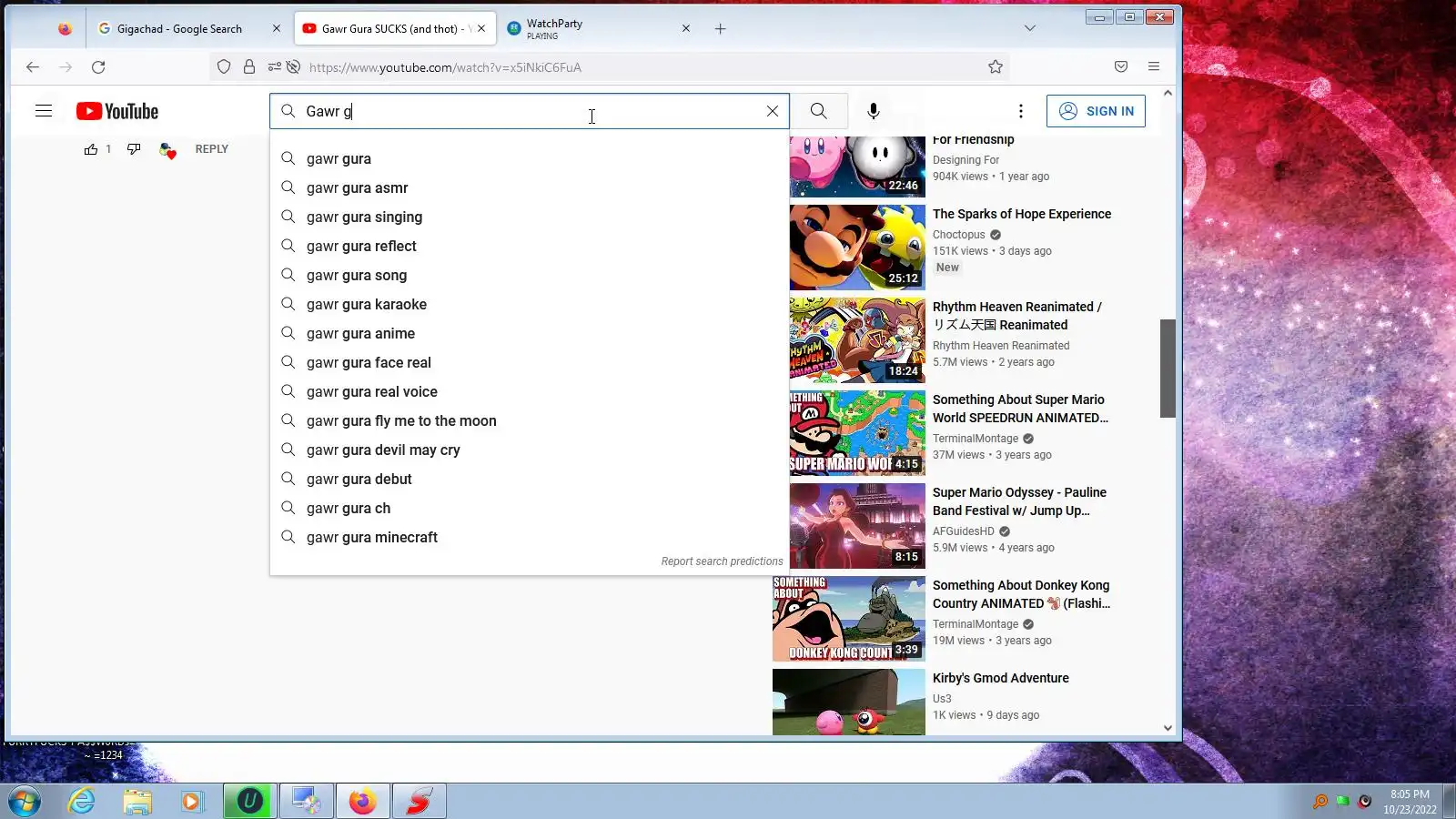Pick the "gawr gura ch" suggestion
This screenshot has height=819, width=1456.
[x=530, y=508]
